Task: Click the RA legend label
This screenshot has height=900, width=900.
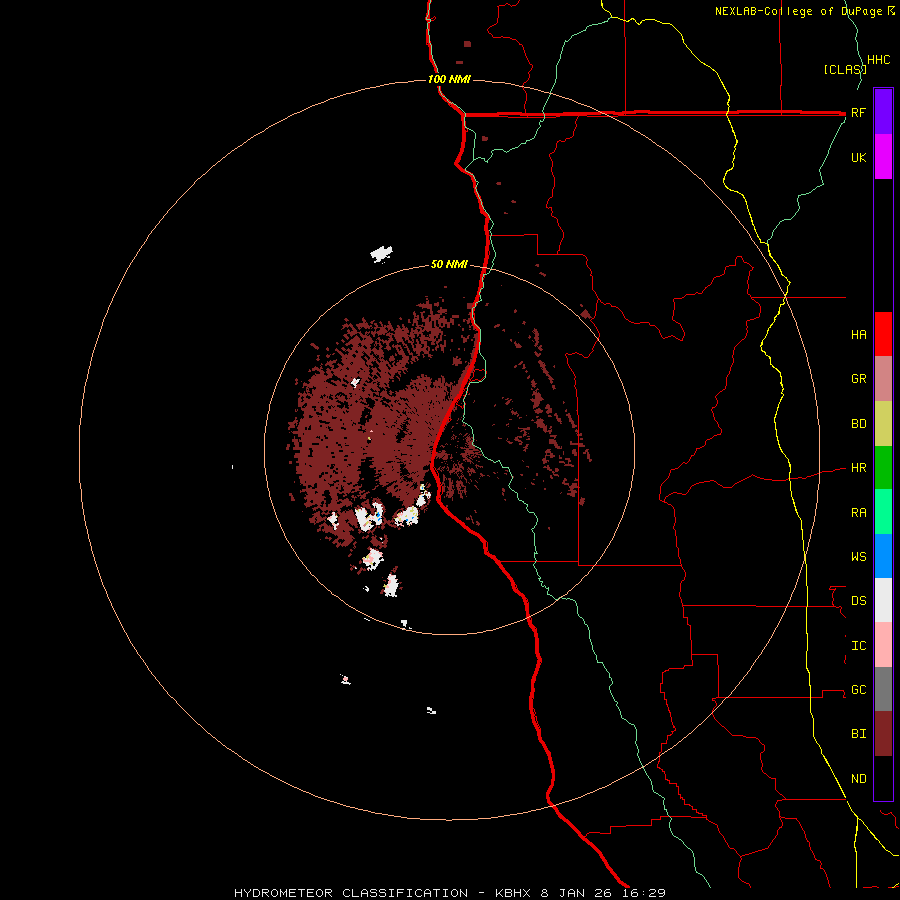Action: [858, 512]
